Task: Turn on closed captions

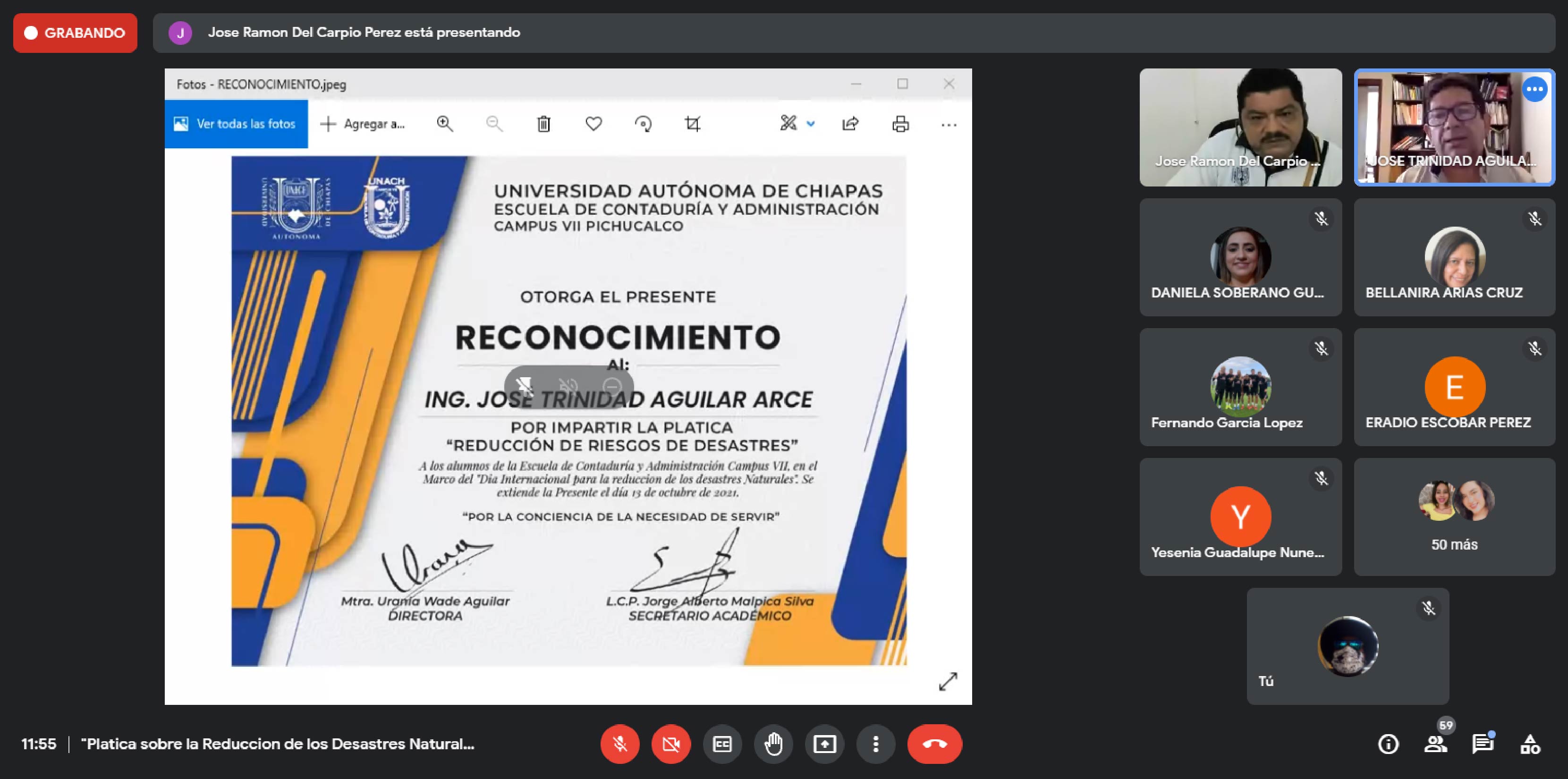Action: [x=722, y=744]
